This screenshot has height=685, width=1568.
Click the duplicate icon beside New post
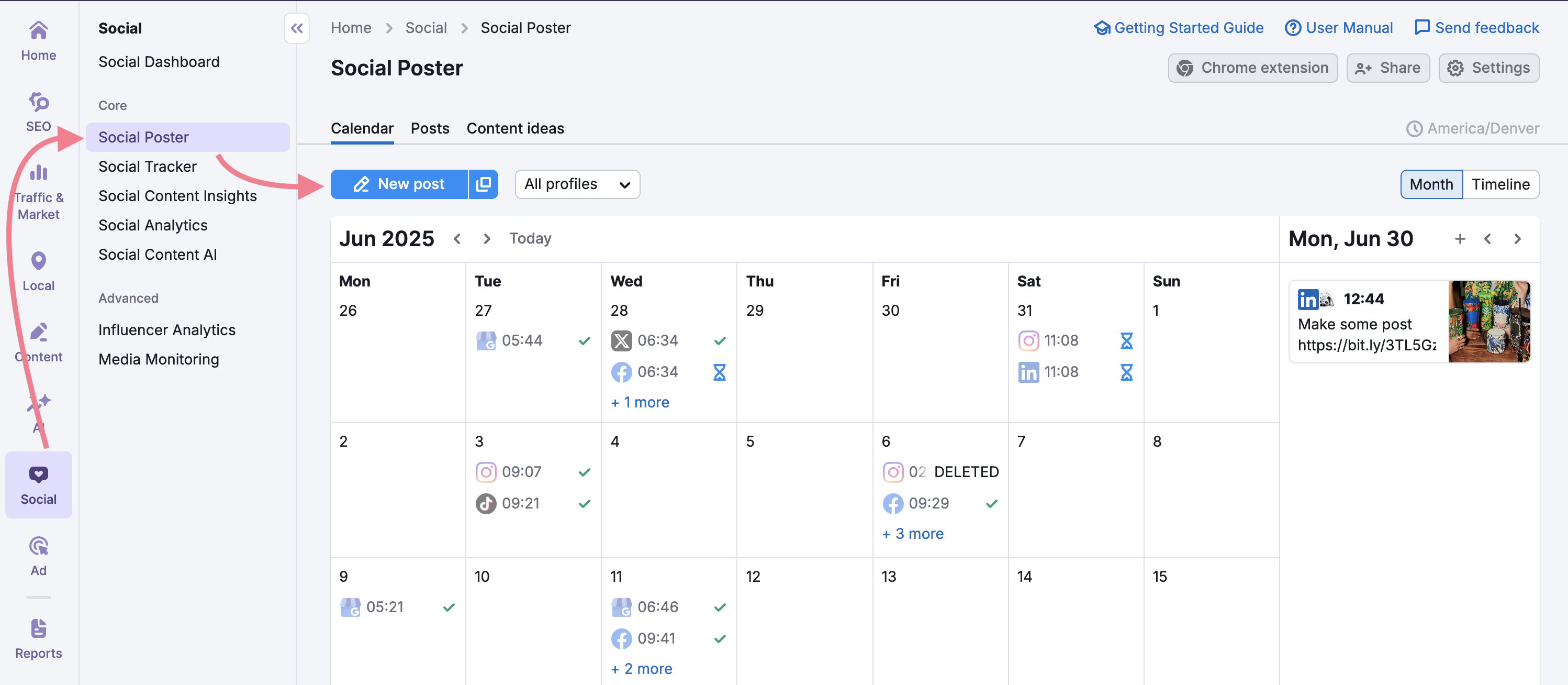tap(483, 184)
